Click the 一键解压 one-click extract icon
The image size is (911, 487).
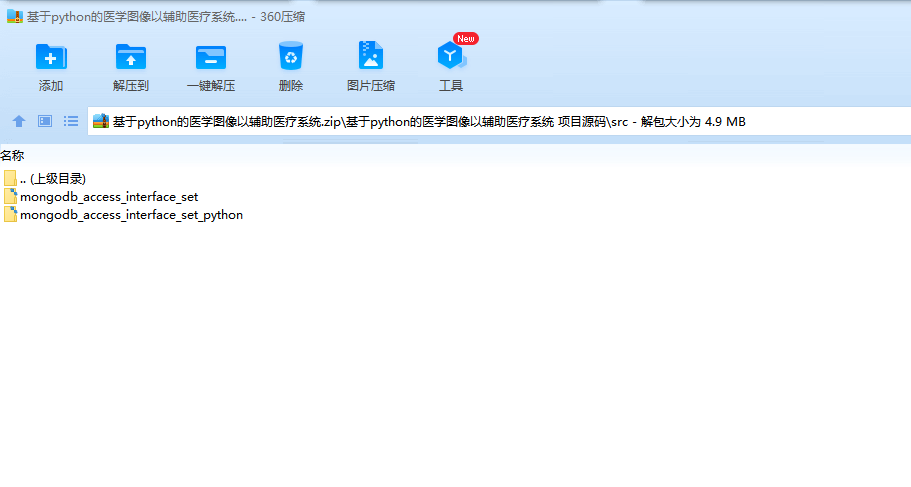[x=210, y=57]
